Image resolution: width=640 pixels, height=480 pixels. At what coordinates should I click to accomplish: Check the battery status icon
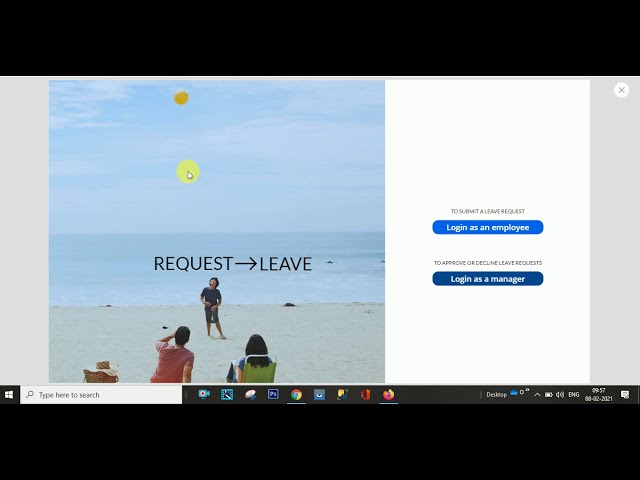pos(549,395)
